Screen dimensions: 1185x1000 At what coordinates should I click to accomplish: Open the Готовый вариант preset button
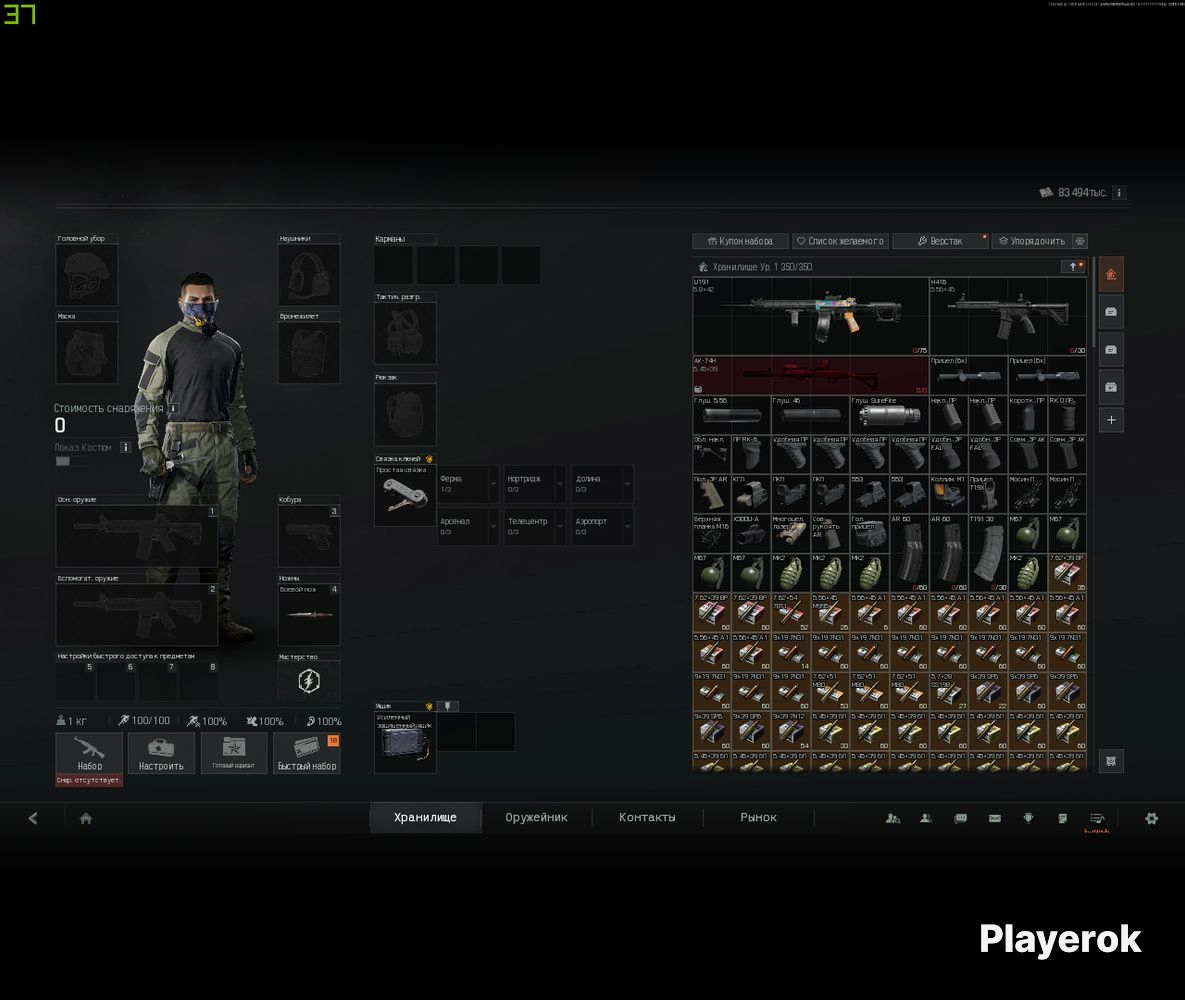pyautogui.click(x=234, y=753)
